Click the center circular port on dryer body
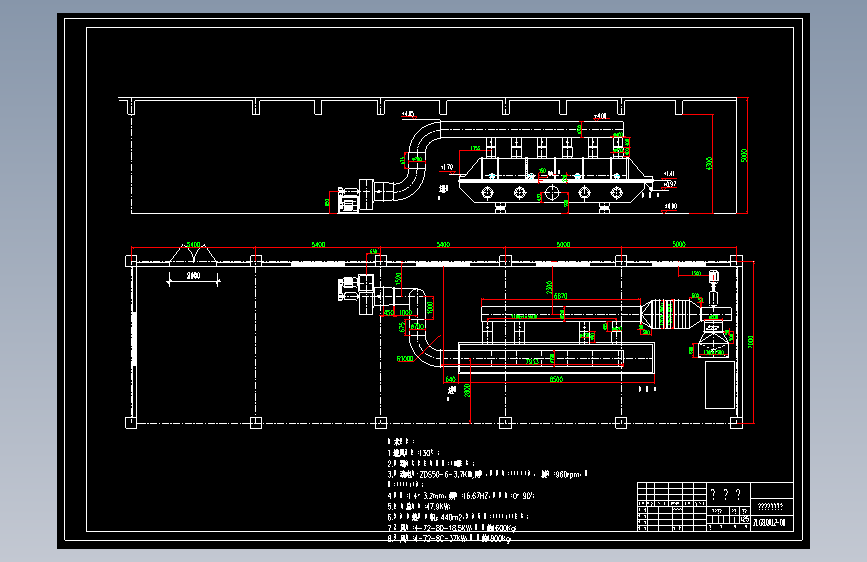 (x=552, y=192)
